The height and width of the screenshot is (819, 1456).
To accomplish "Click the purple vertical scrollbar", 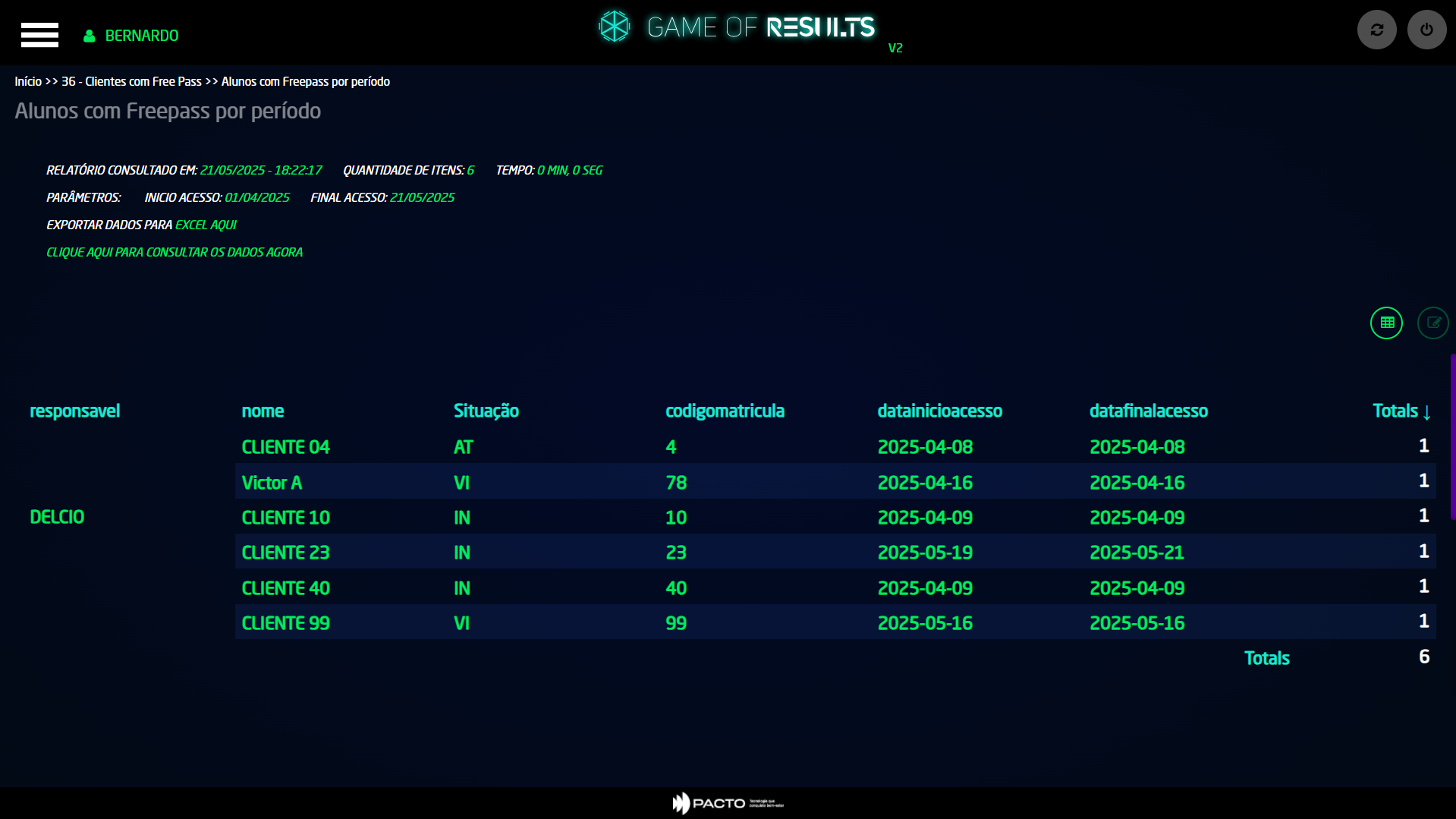I will pos(1452,436).
